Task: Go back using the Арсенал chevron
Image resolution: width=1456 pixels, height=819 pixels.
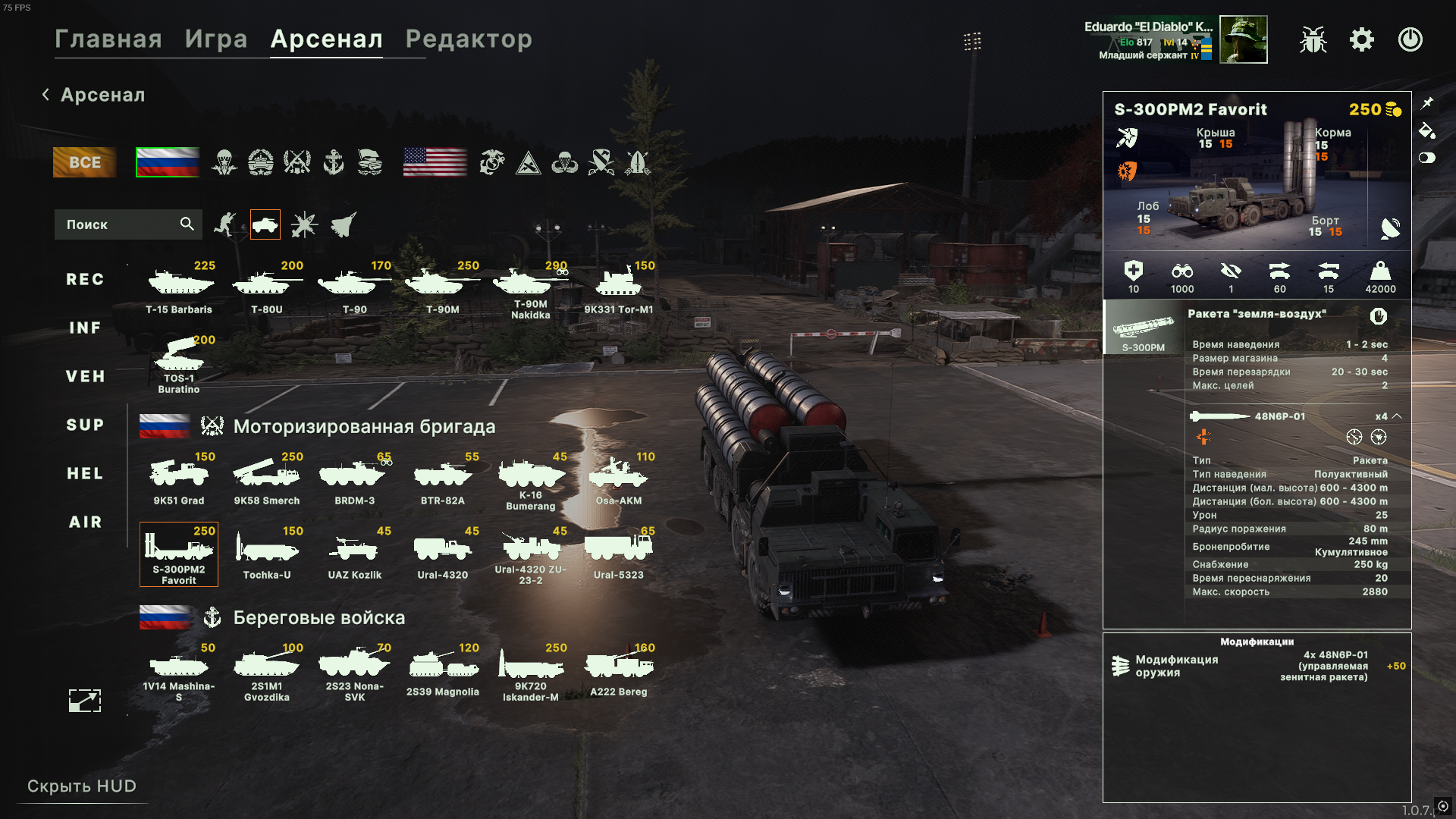Action: point(45,95)
